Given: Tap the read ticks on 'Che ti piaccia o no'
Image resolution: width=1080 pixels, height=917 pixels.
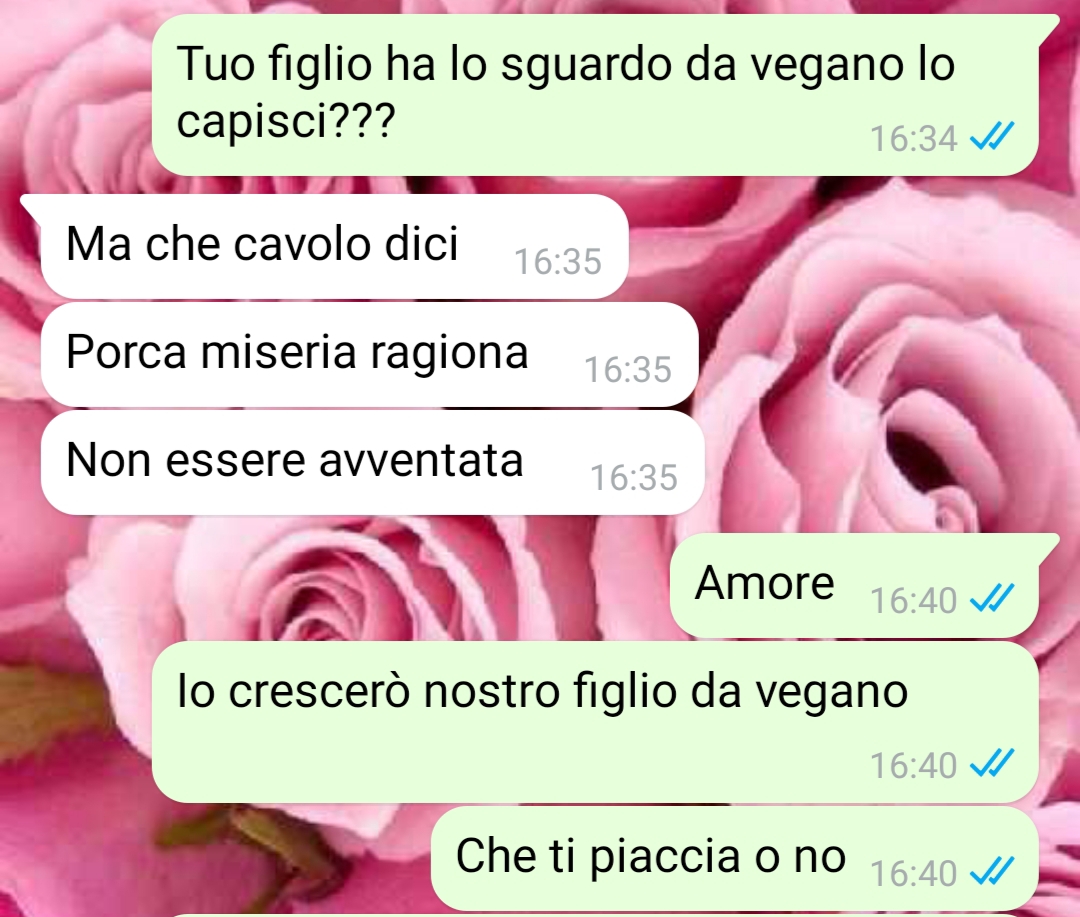Looking at the screenshot, I should click(x=992, y=871).
